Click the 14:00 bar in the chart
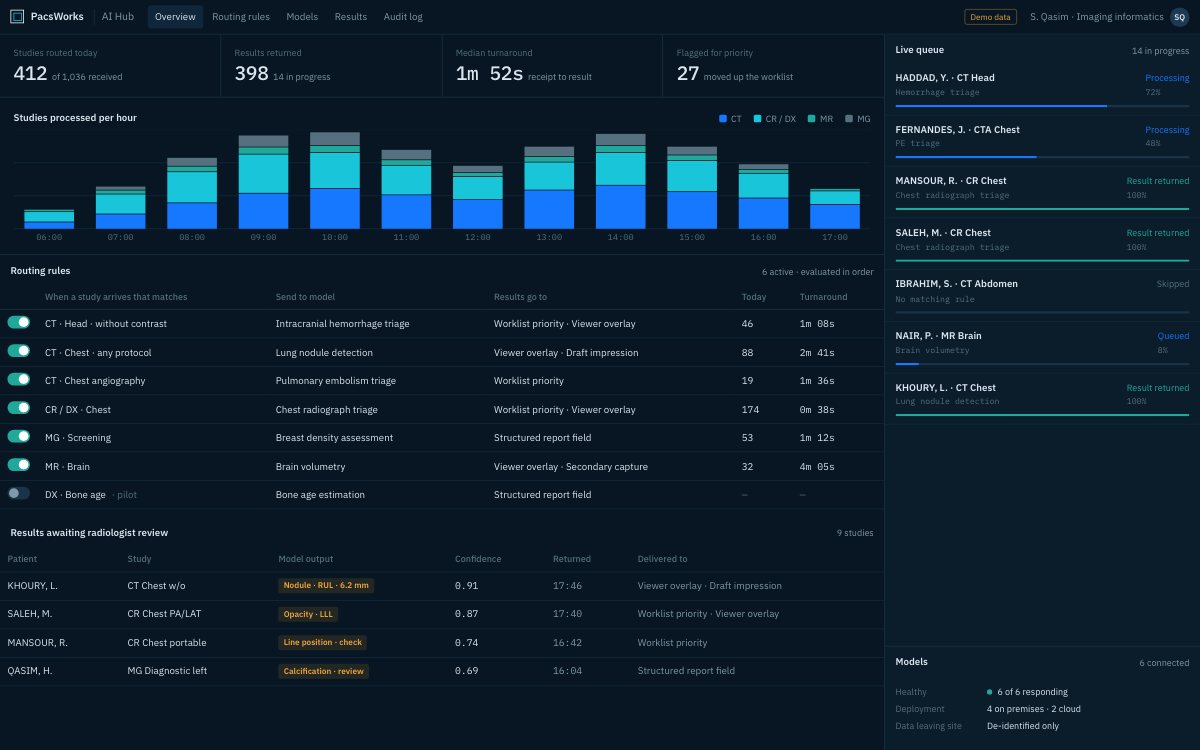 click(x=621, y=181)
